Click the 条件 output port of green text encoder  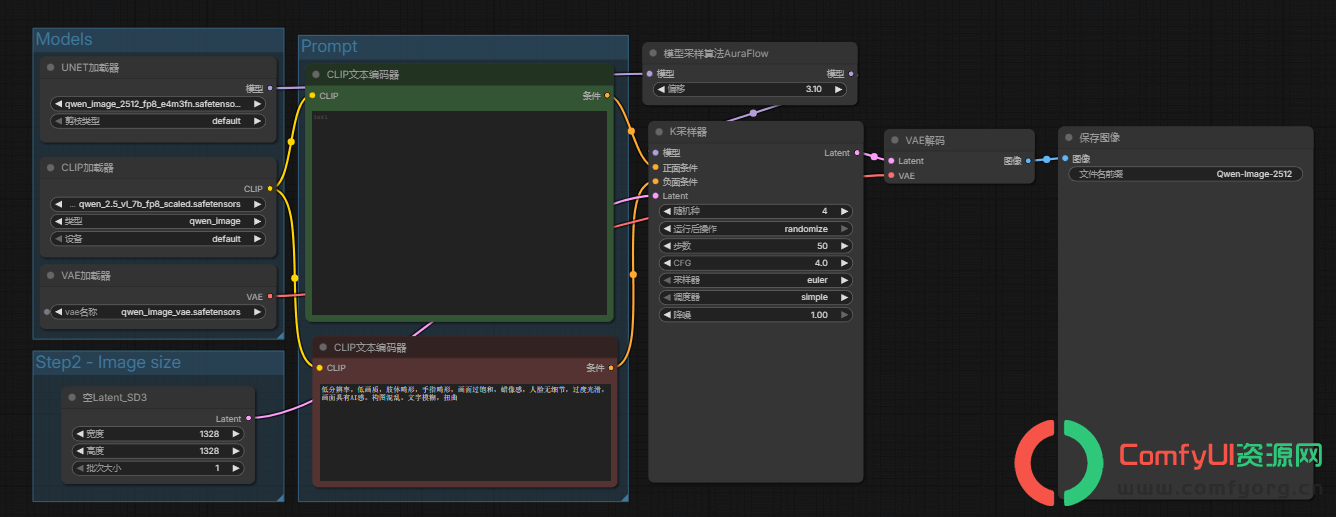(608, 96)
